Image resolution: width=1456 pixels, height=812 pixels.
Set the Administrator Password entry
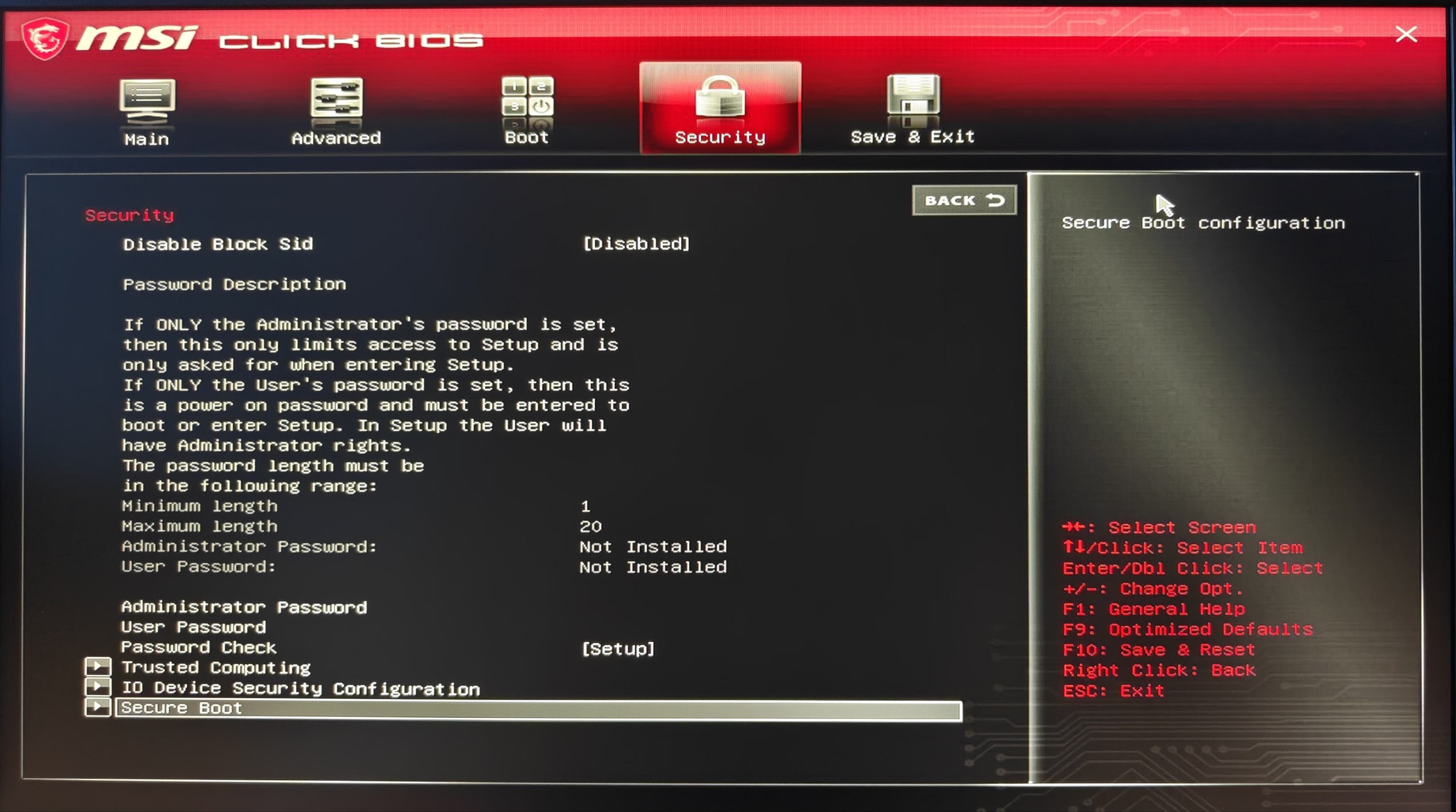pyautogui.click(x=244, y=607)
